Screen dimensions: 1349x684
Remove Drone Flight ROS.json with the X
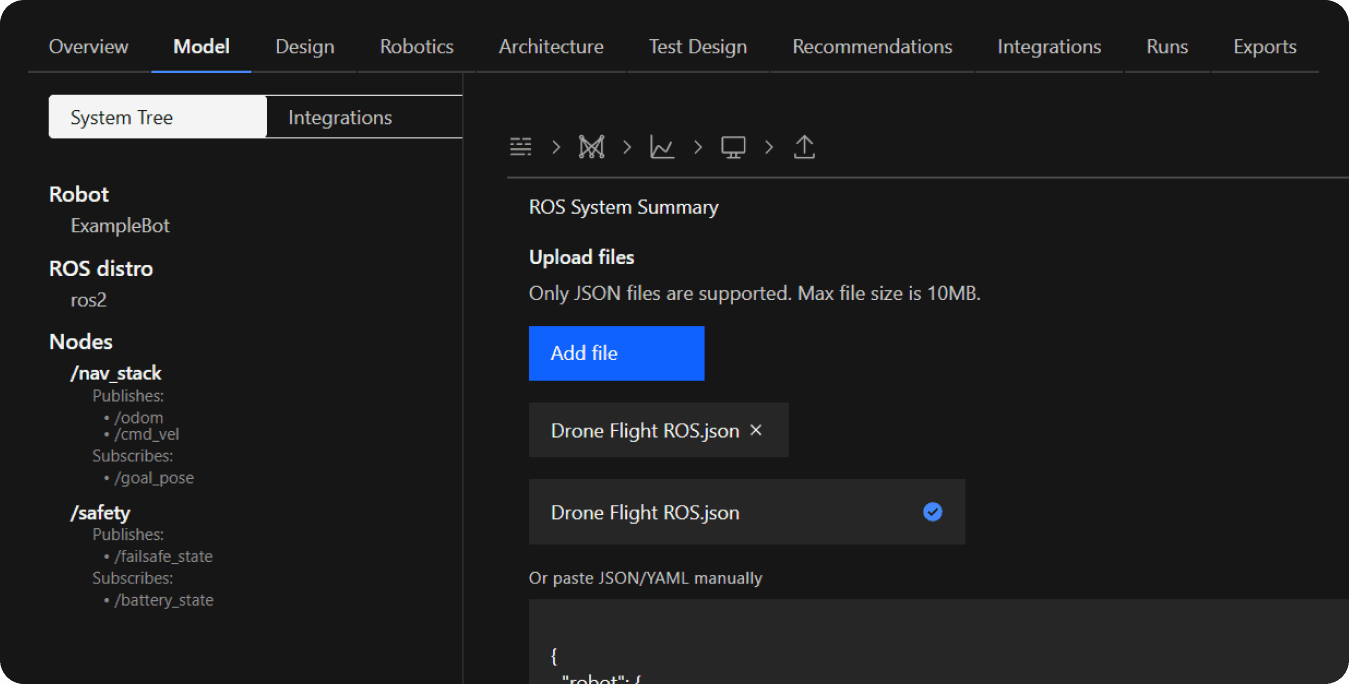point(756,430)
